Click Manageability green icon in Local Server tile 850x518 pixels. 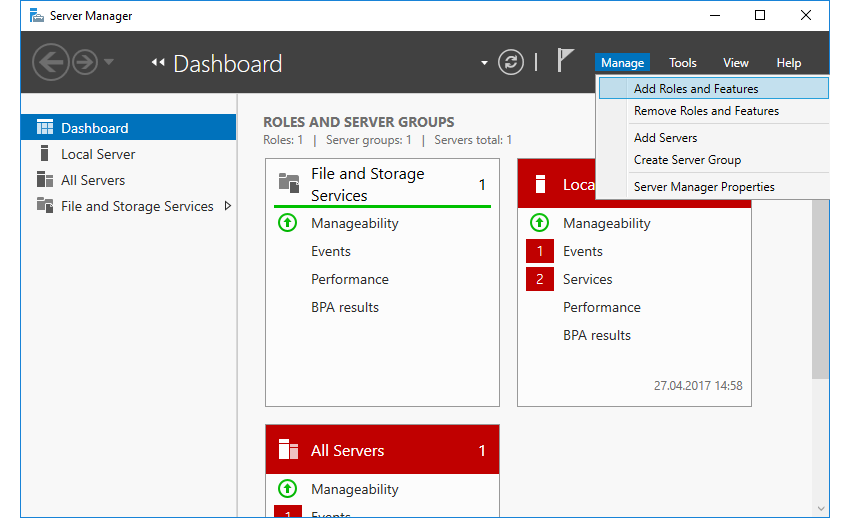(x=539, y=223)
